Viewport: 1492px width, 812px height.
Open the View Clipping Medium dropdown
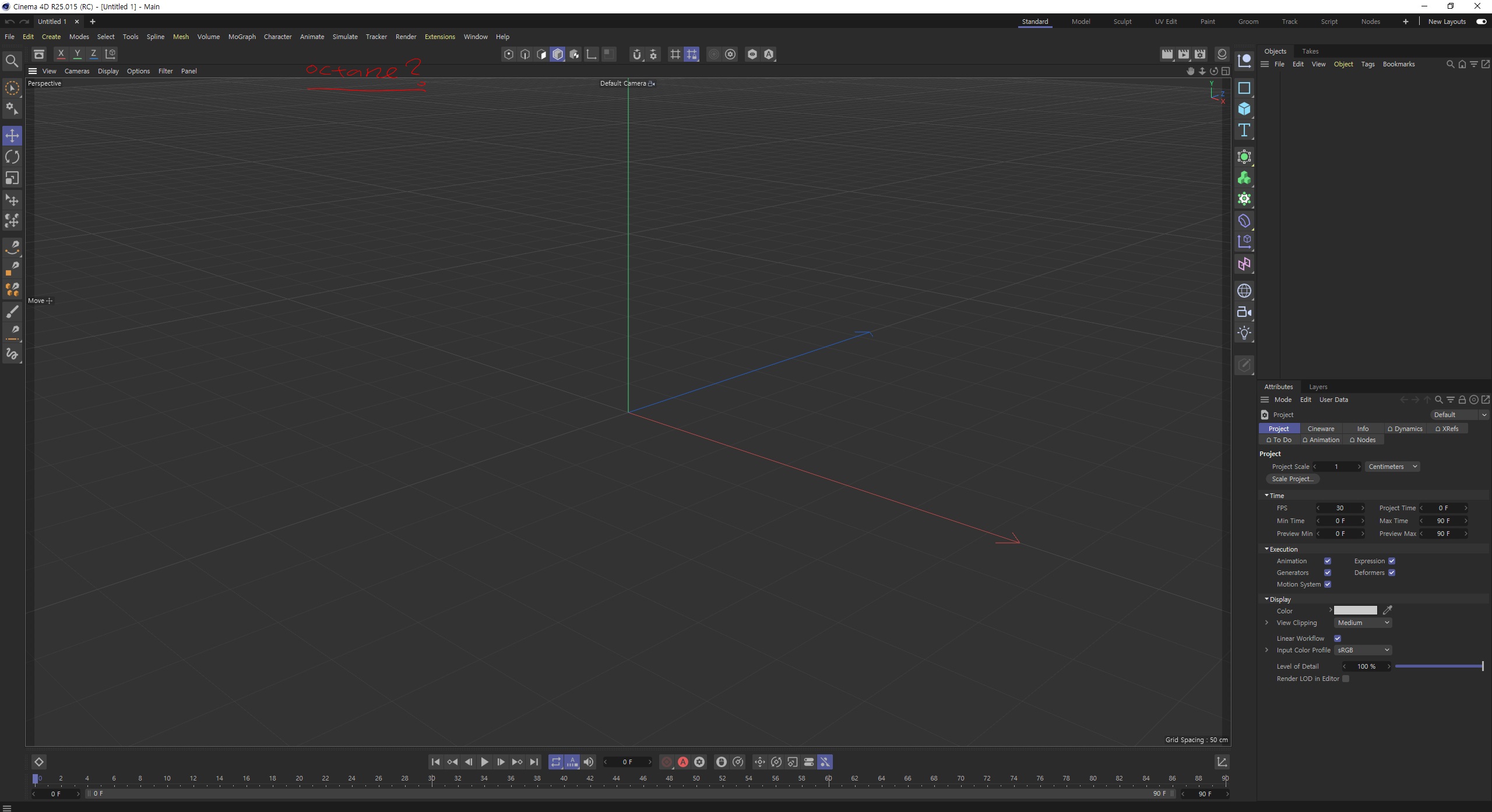1363,623
